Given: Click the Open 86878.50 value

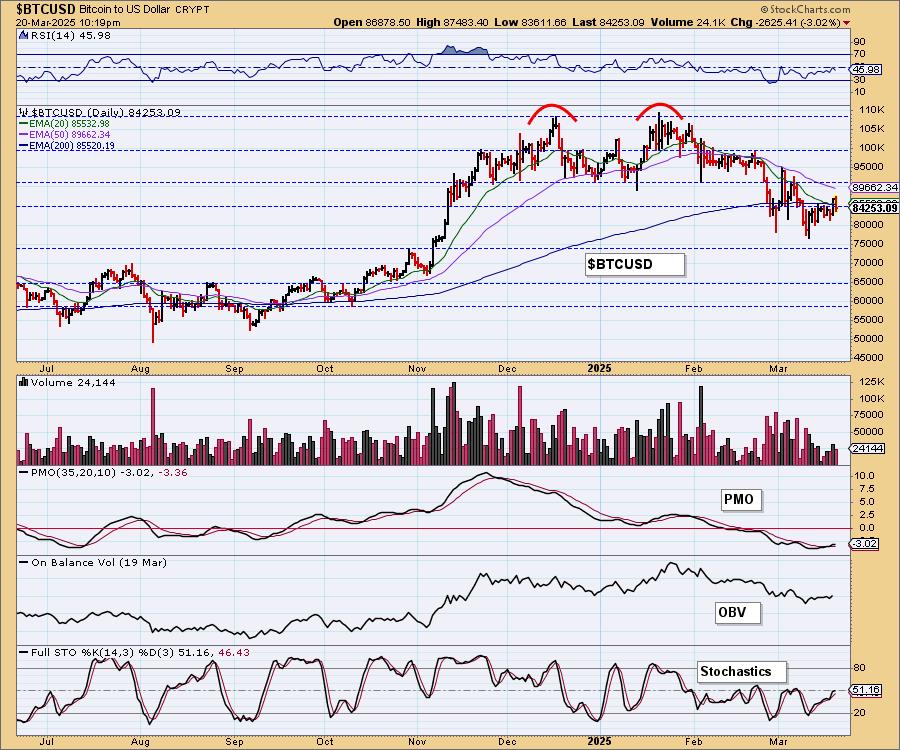Looking at the screenshot, I should point(372,22).
